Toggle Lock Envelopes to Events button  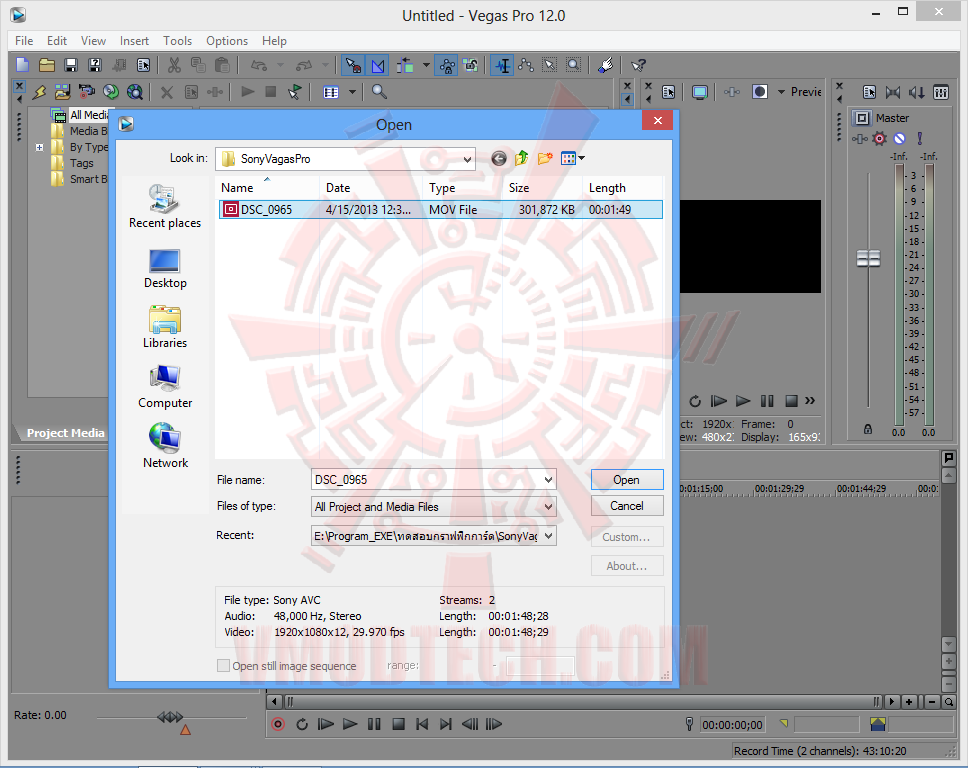pyautogui.click(x=447, y=65)
